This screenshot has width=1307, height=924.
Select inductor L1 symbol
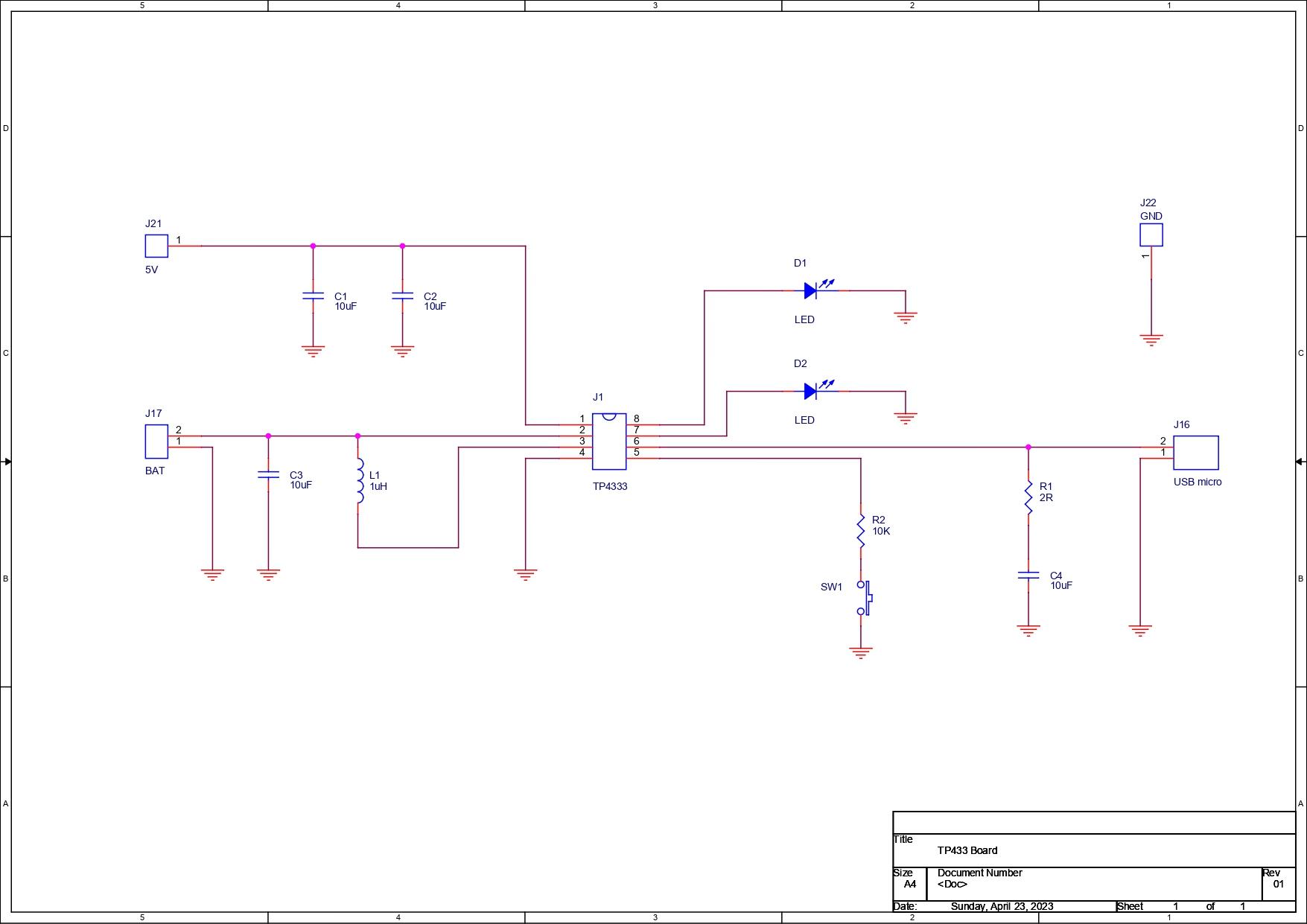click(x=359, y=480)
